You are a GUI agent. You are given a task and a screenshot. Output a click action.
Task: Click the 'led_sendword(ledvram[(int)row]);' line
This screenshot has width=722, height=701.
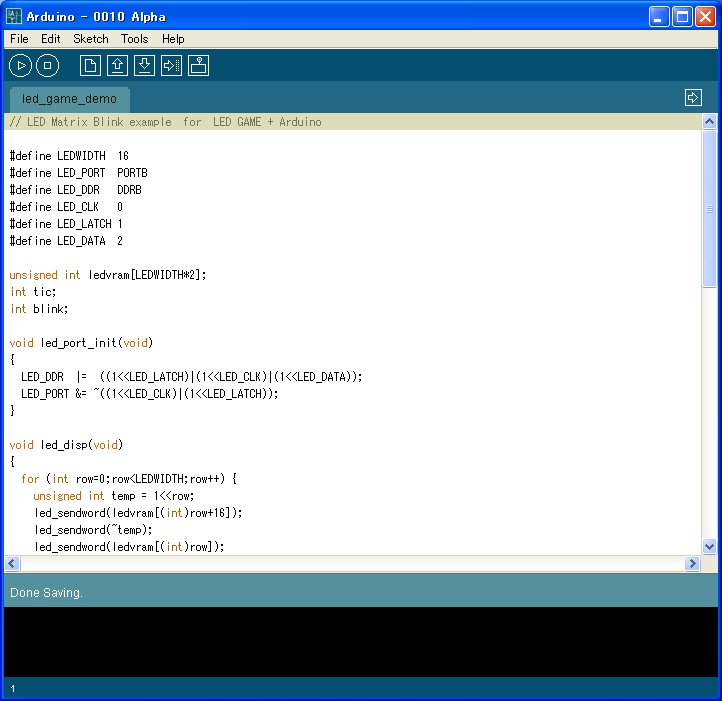pos(129,548)
